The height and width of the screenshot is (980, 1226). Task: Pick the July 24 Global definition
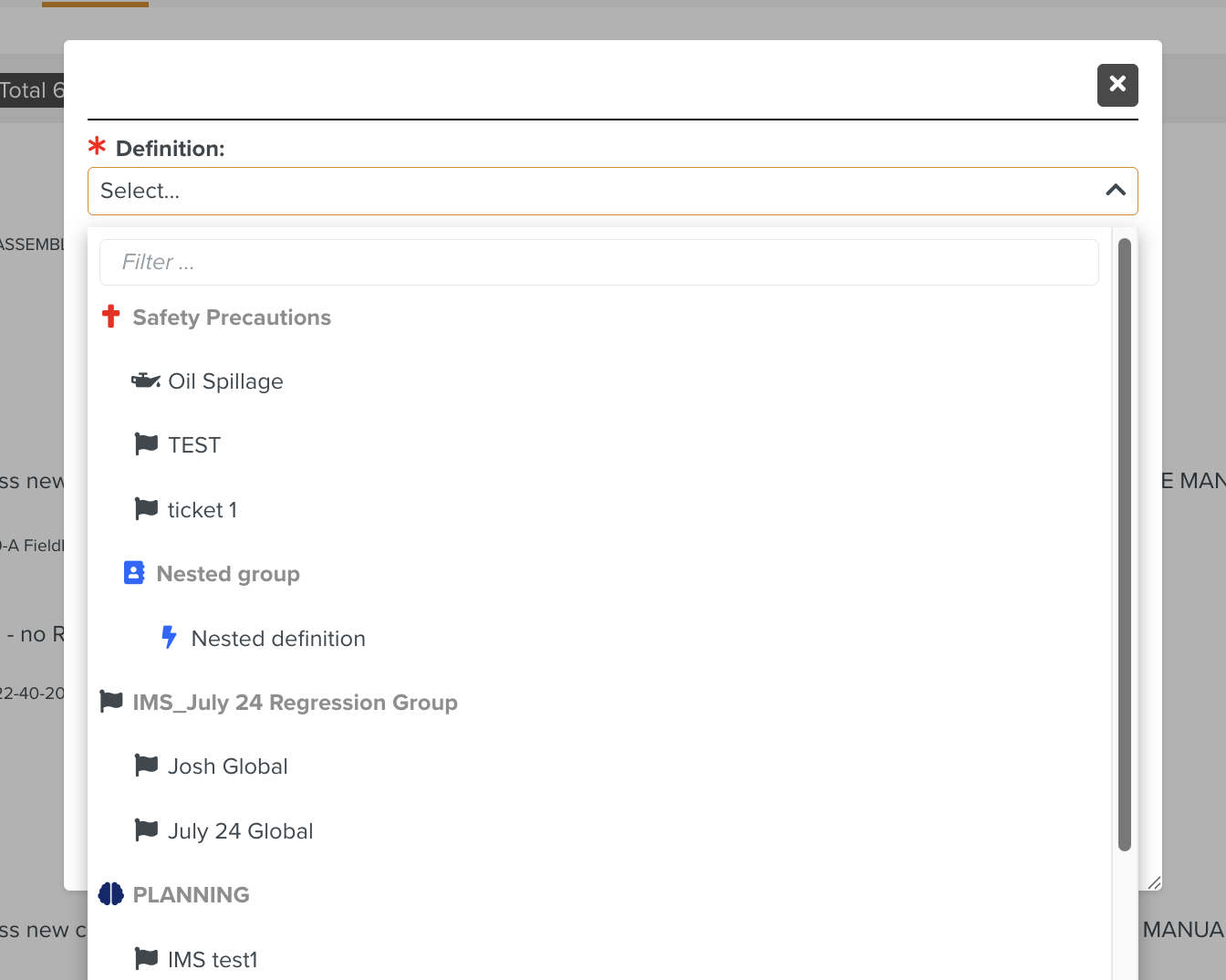[240, 831]
